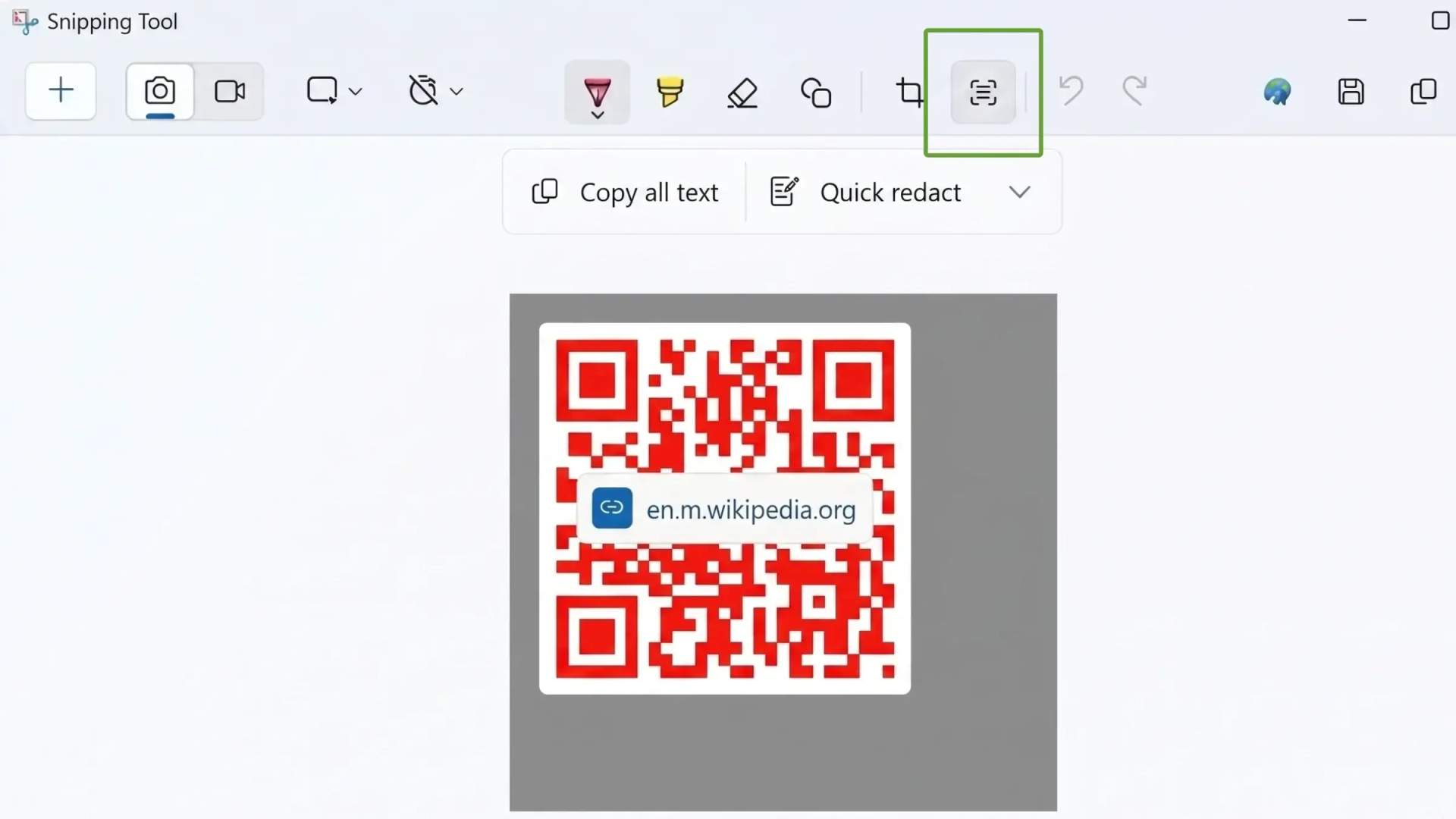Toggle the Text actions tool
Screen dimensions: 1456x819
[984, 93]
